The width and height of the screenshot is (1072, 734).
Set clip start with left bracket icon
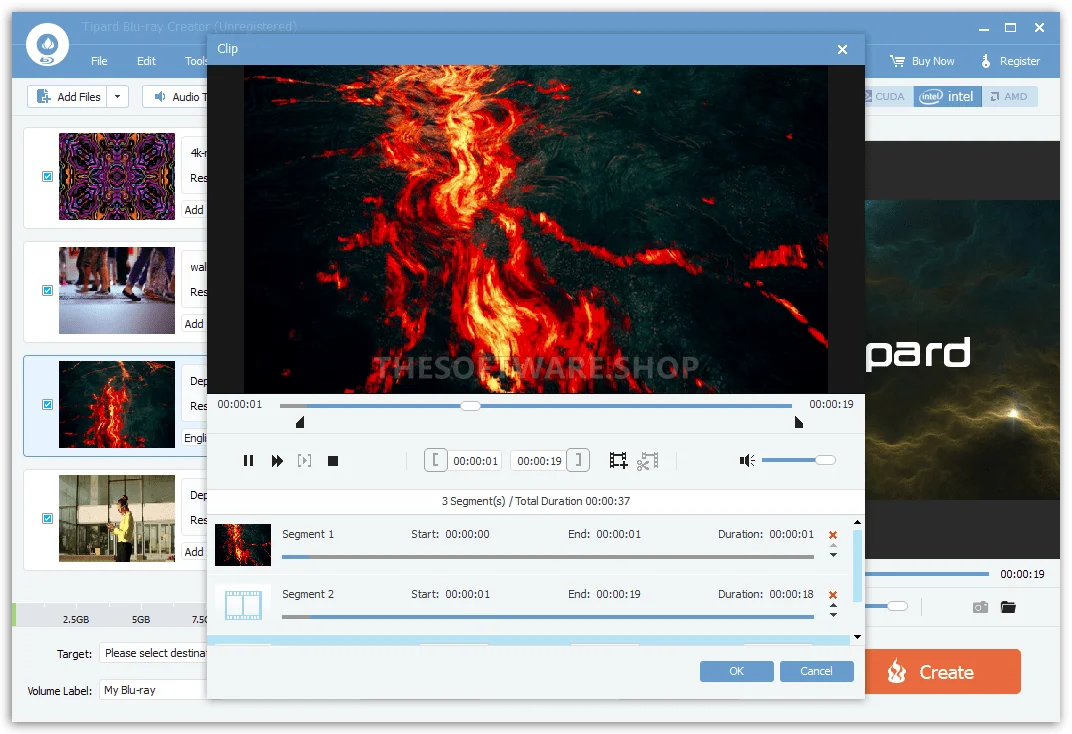click(x=436, y=460)
